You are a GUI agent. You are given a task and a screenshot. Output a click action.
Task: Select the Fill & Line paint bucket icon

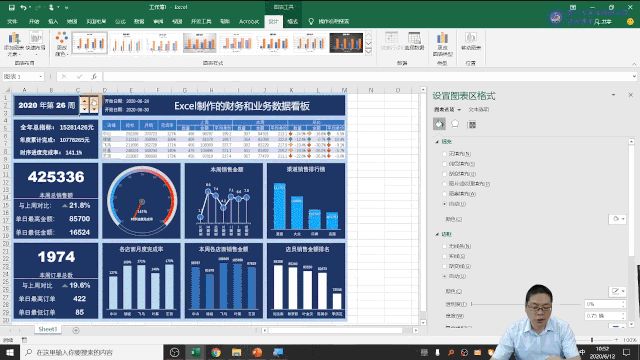tap(439, 124)
